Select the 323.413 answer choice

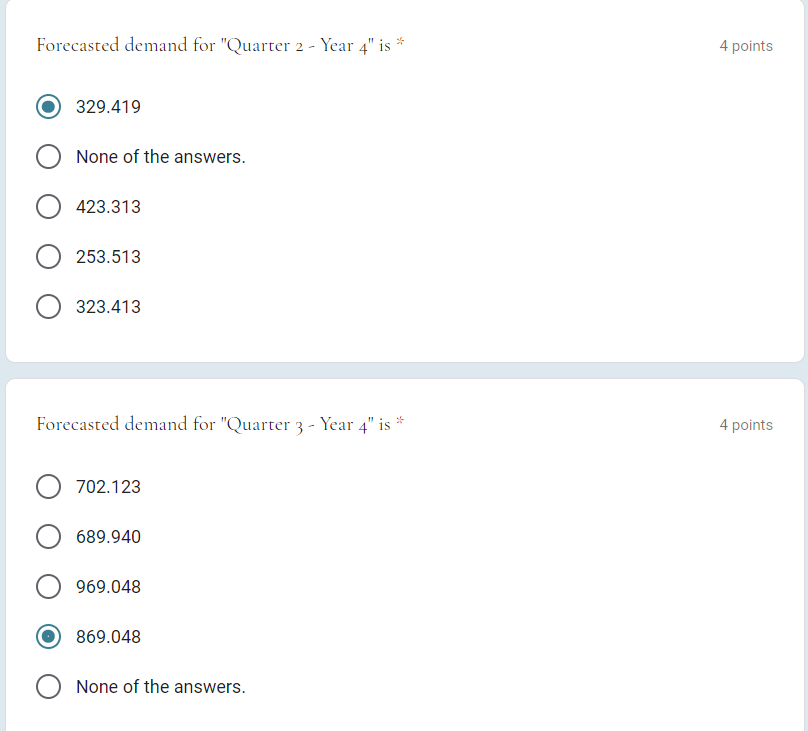(x=48, y=306)
